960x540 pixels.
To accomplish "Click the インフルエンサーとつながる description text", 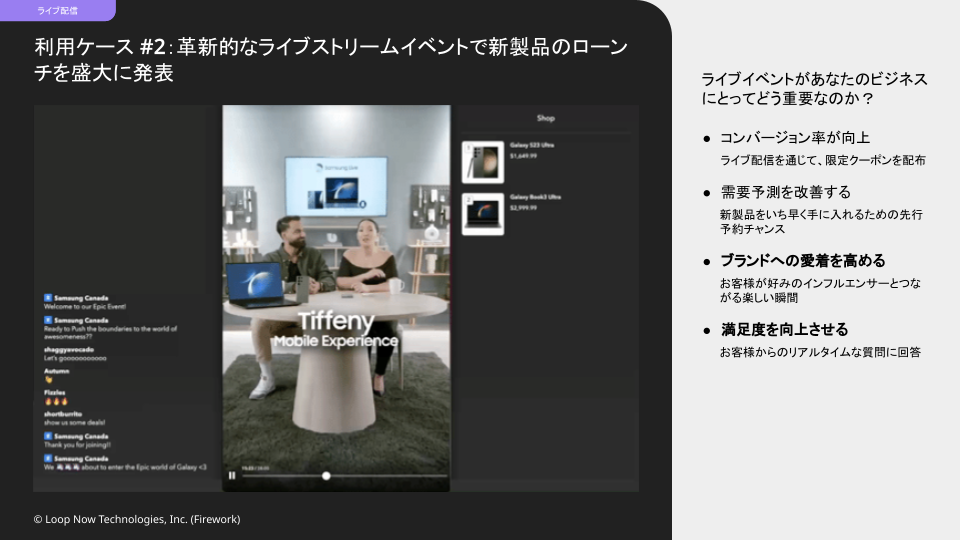I will [x=820, y=290].
